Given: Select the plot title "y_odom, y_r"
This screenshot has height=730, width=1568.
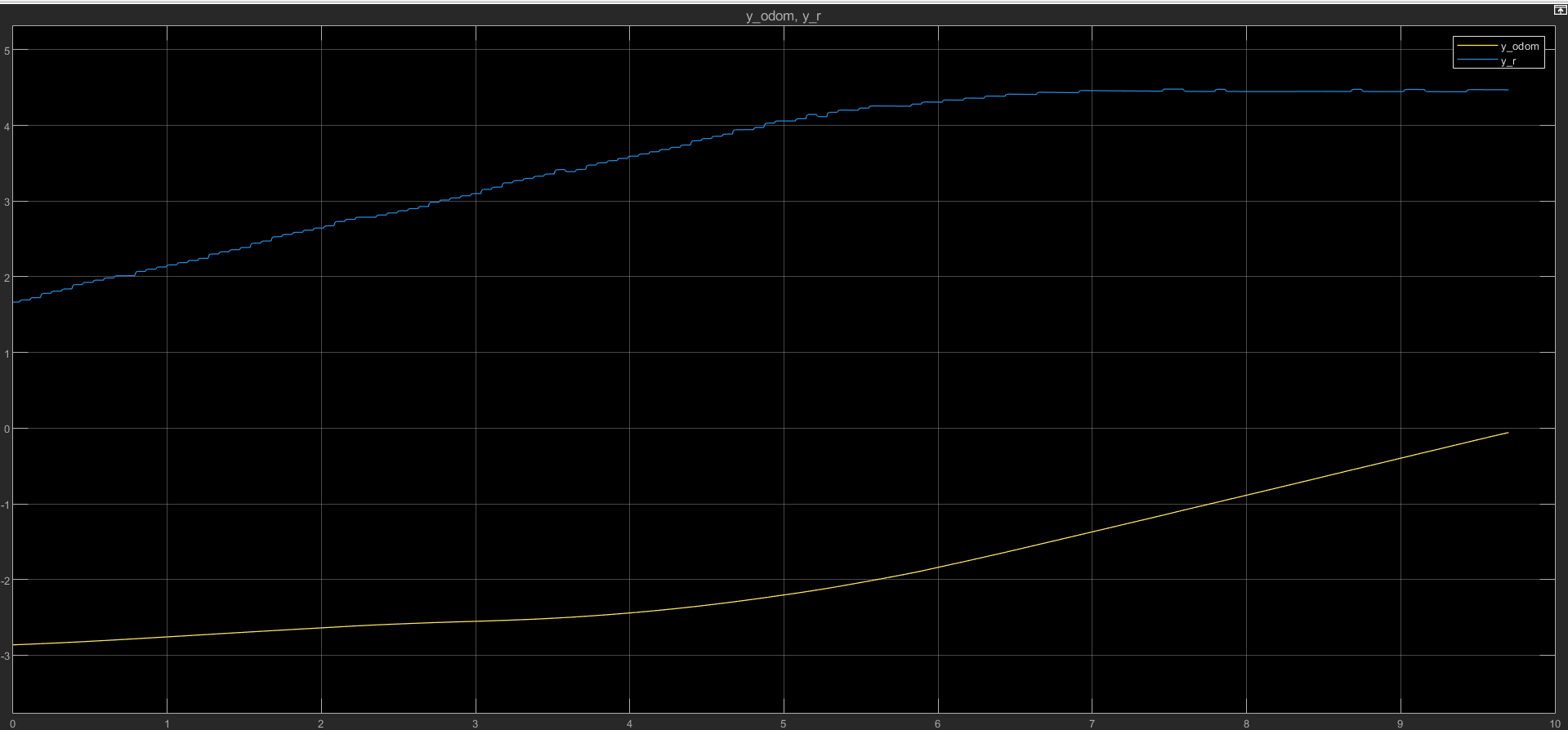Looking at the screenshot, I should (783, 16).
